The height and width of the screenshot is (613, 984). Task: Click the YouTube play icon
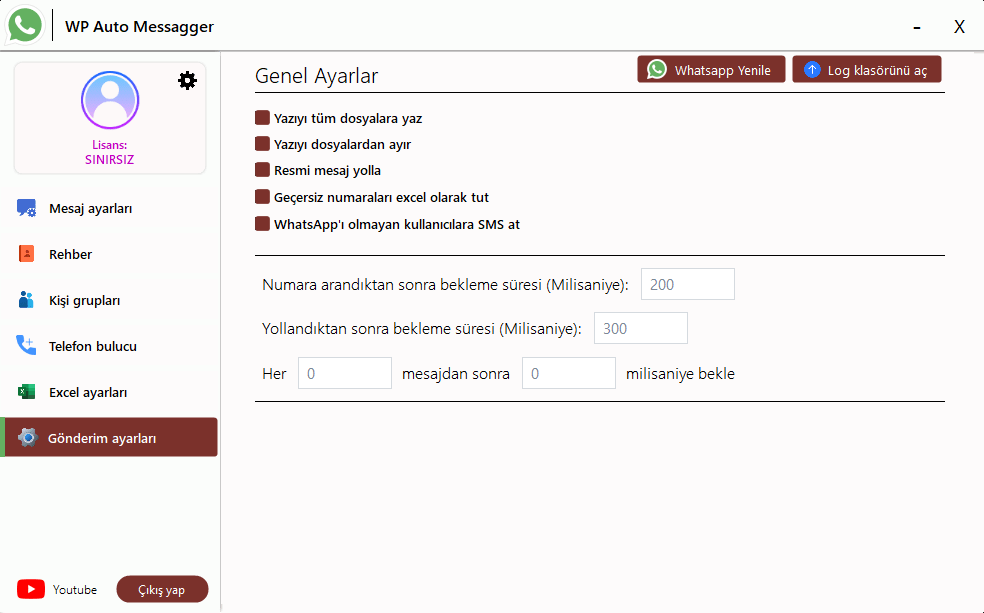(x=31, y=589)
